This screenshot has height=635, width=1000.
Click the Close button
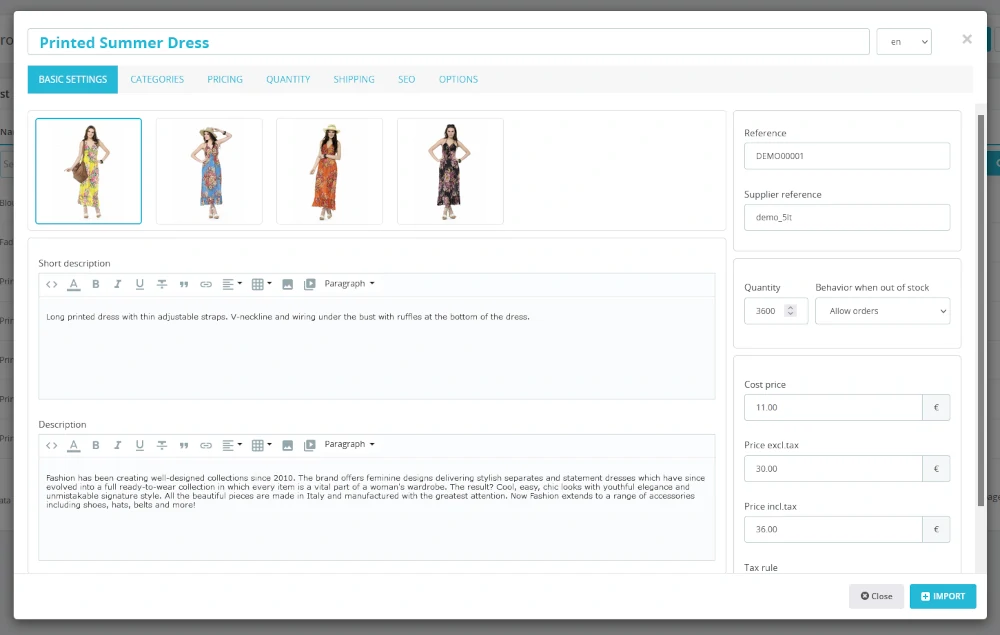point(876,596)
